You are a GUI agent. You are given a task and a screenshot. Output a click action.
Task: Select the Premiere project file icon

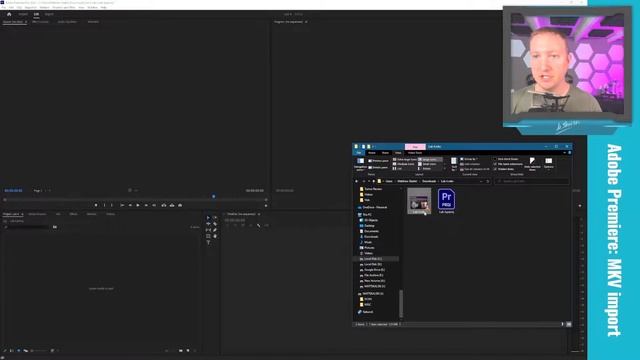446,201
